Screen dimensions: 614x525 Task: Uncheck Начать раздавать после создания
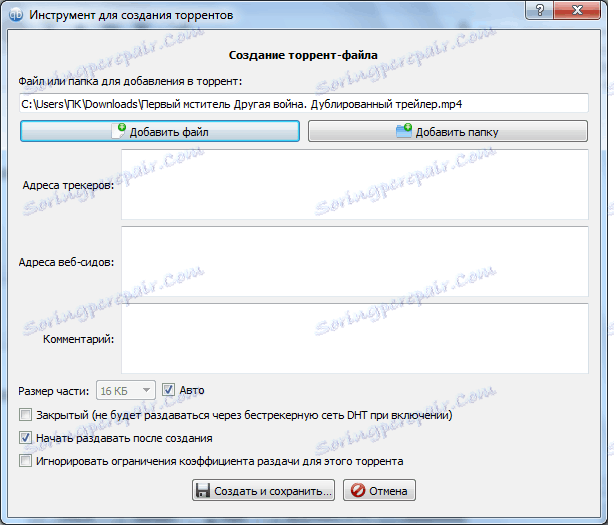click(x=25, y=438)
